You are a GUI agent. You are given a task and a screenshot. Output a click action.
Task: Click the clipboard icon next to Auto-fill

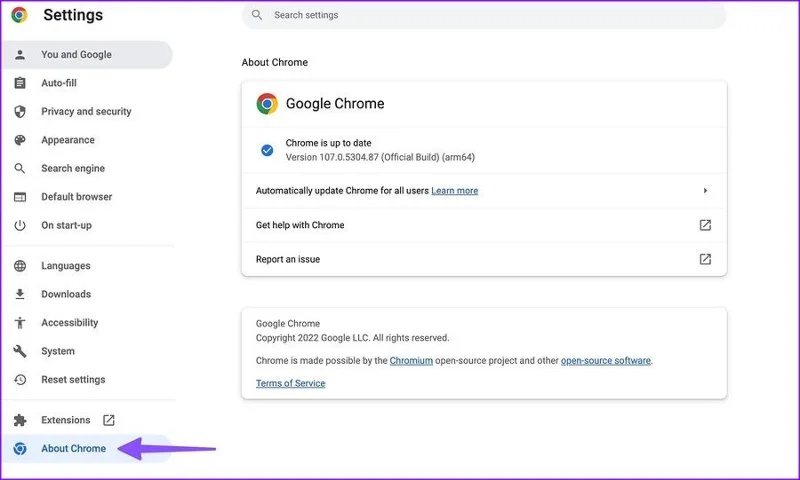(20, 83)
